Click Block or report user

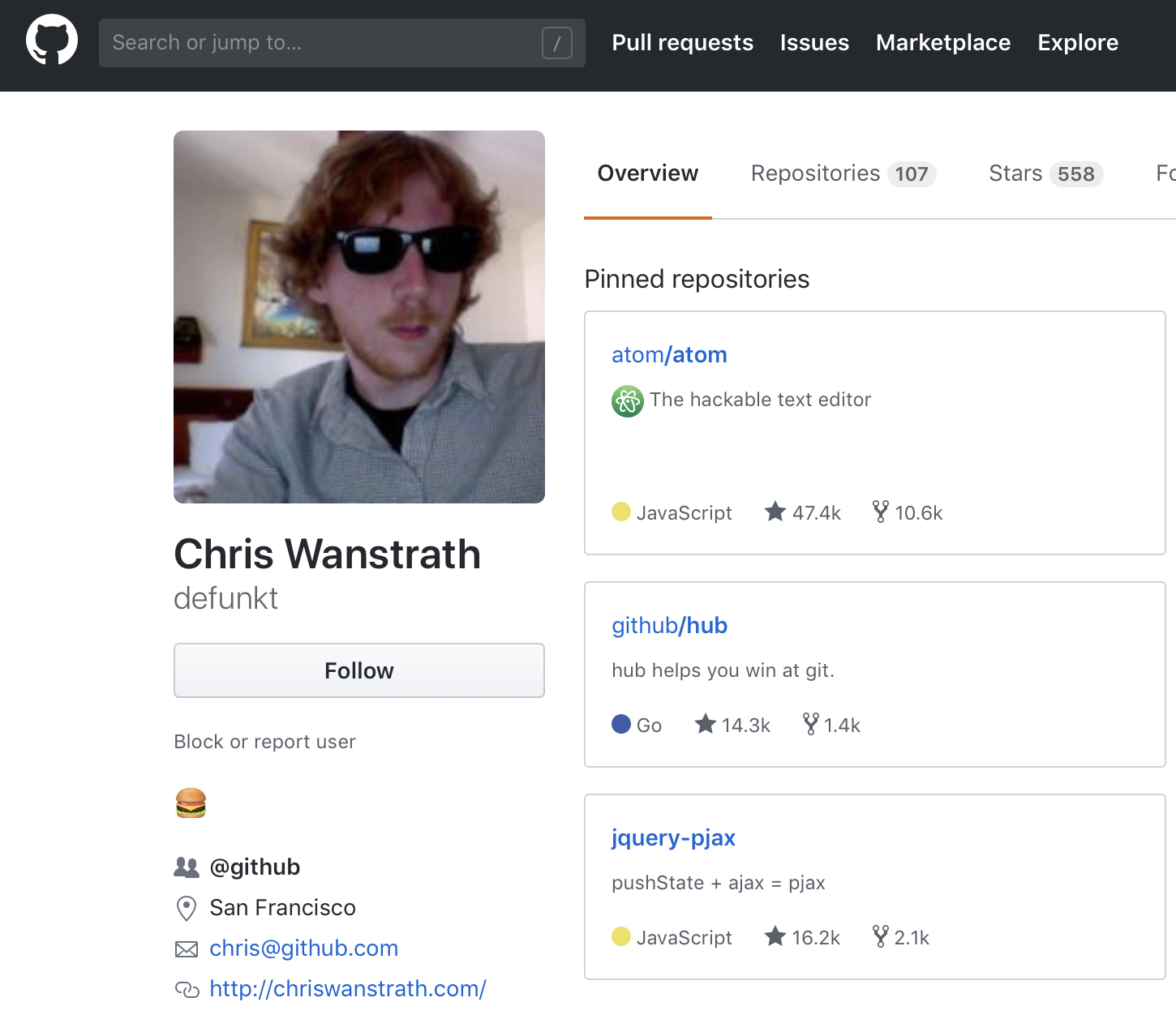264,741
